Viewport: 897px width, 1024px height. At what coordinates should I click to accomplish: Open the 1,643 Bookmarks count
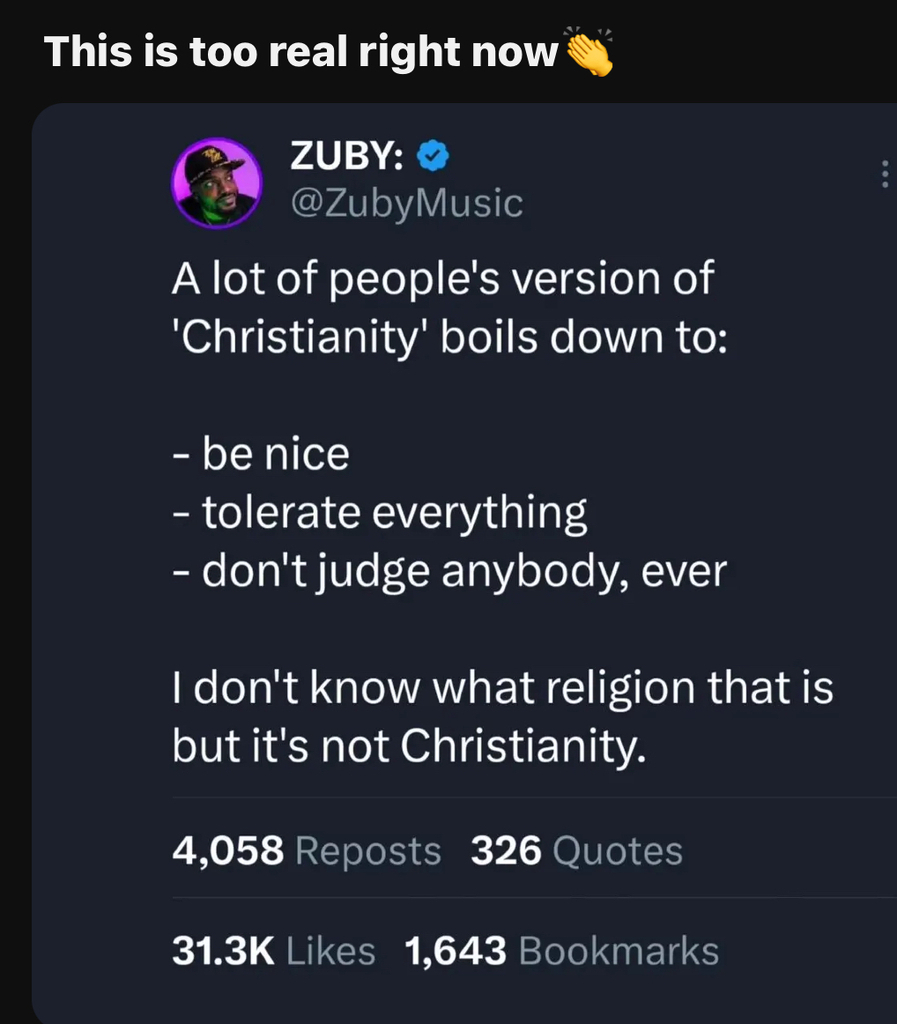562,951
